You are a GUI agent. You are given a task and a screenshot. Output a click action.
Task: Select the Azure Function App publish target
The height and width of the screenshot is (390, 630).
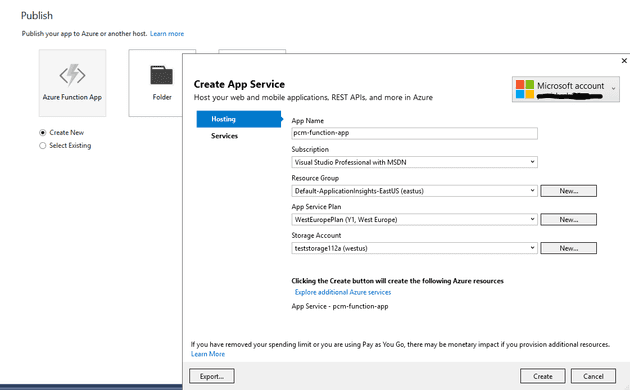[x=73, y=83]
